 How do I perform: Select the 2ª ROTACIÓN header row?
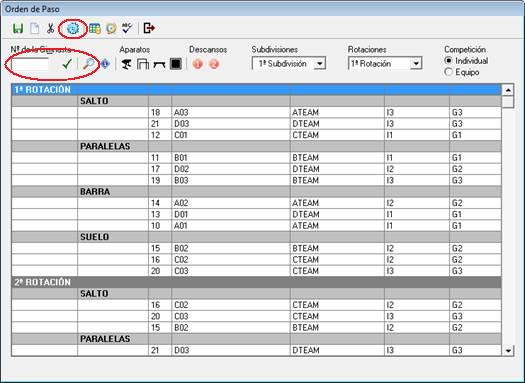click(x=256, y=282)
